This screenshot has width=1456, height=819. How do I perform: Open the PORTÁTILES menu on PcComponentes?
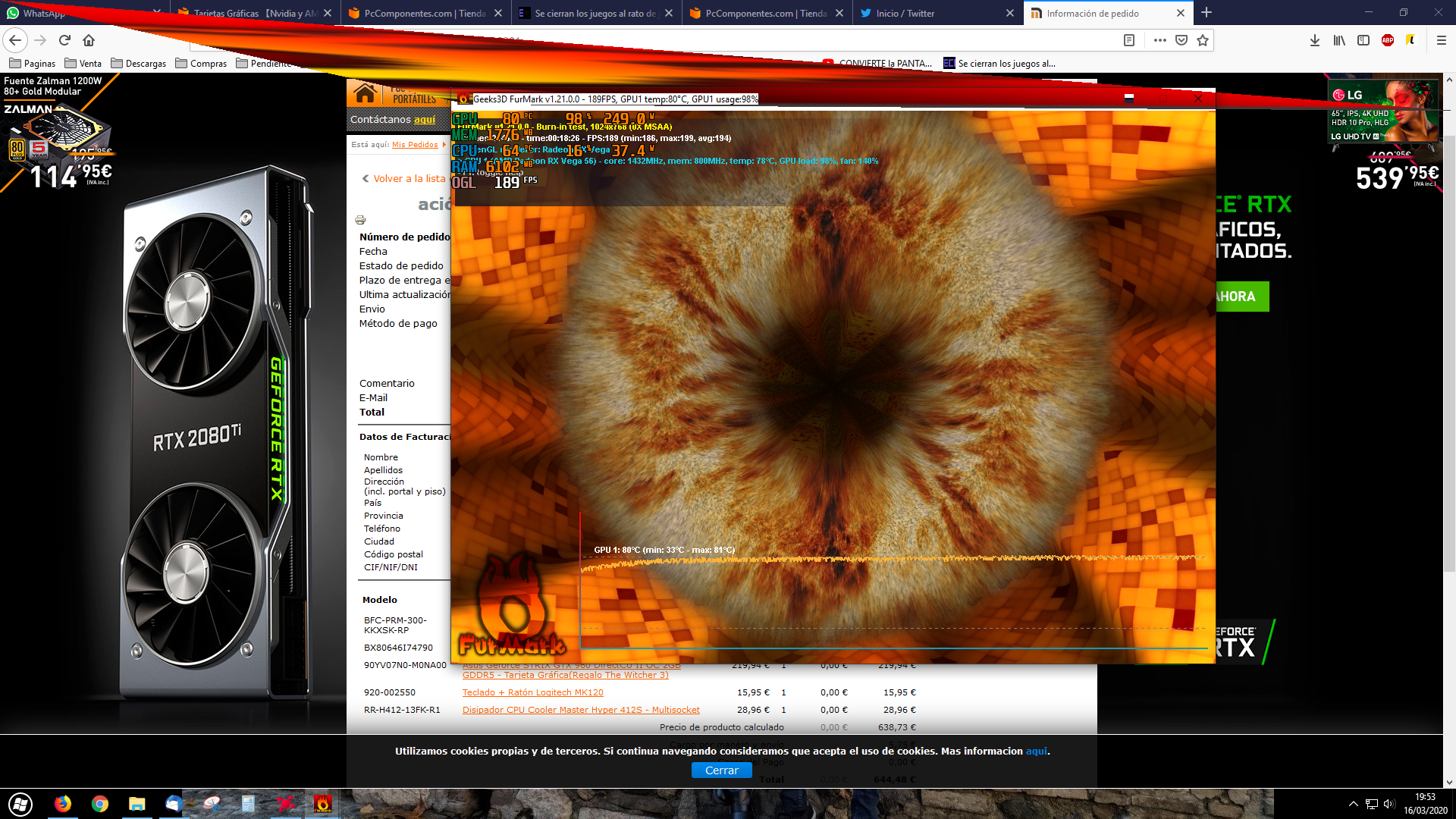point(414,99)
